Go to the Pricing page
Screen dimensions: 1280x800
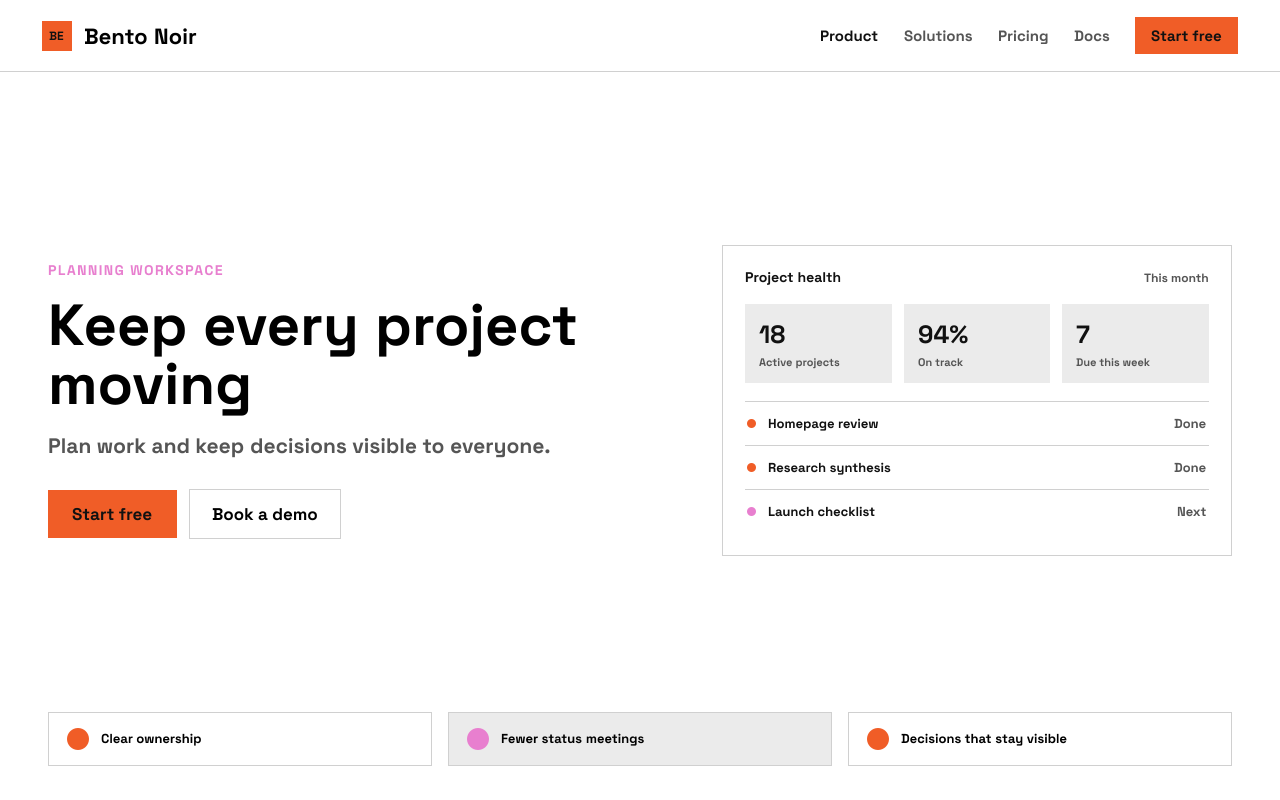1023,36
